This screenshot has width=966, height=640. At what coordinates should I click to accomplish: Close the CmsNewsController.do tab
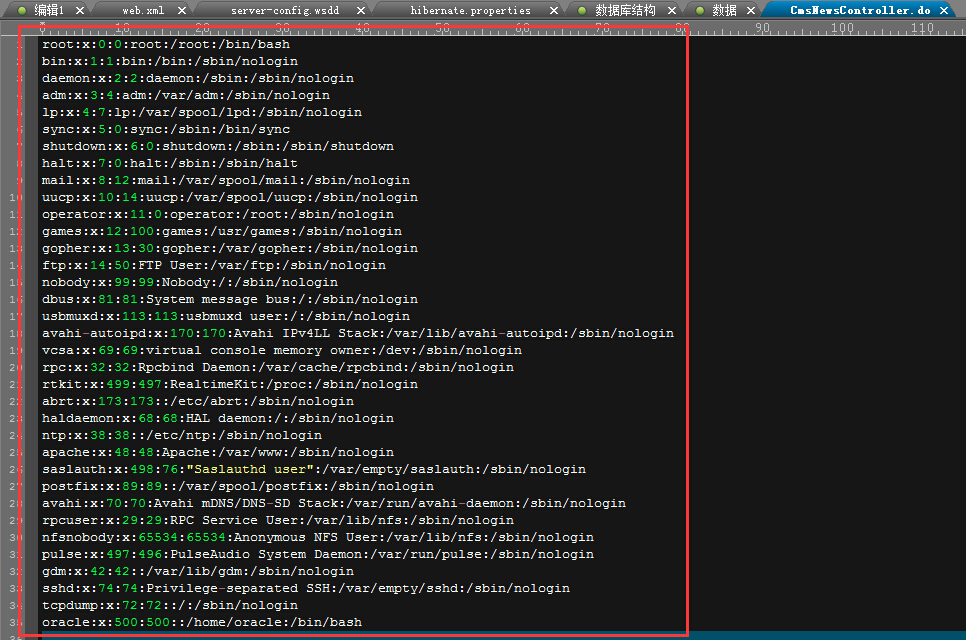pos(944,10)
